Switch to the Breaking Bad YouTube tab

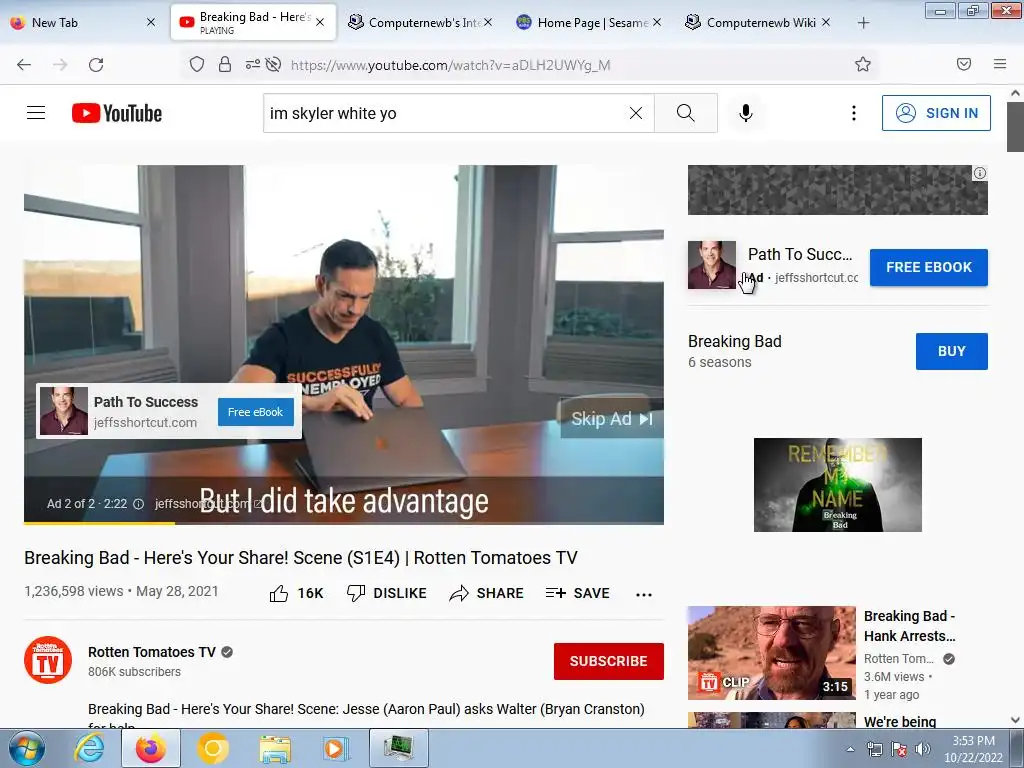(x=253, y=22)
